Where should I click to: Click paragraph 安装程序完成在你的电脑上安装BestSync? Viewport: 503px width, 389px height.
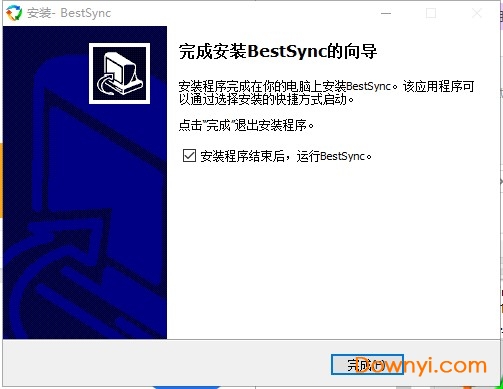[x=326, y=92]
